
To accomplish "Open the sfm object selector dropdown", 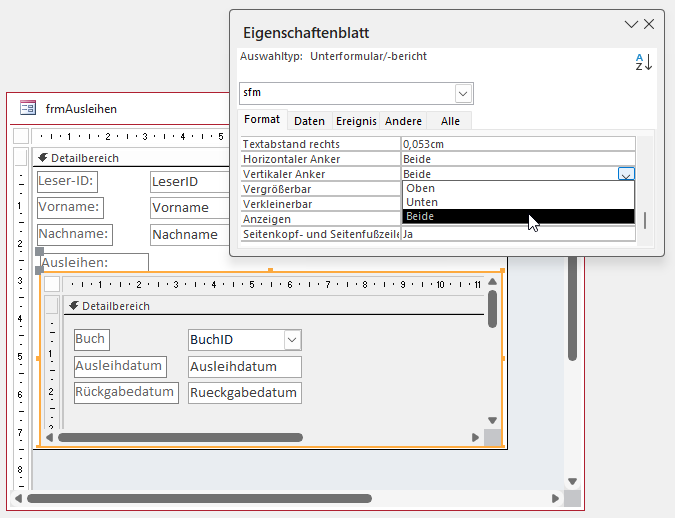I will point(464,93).
